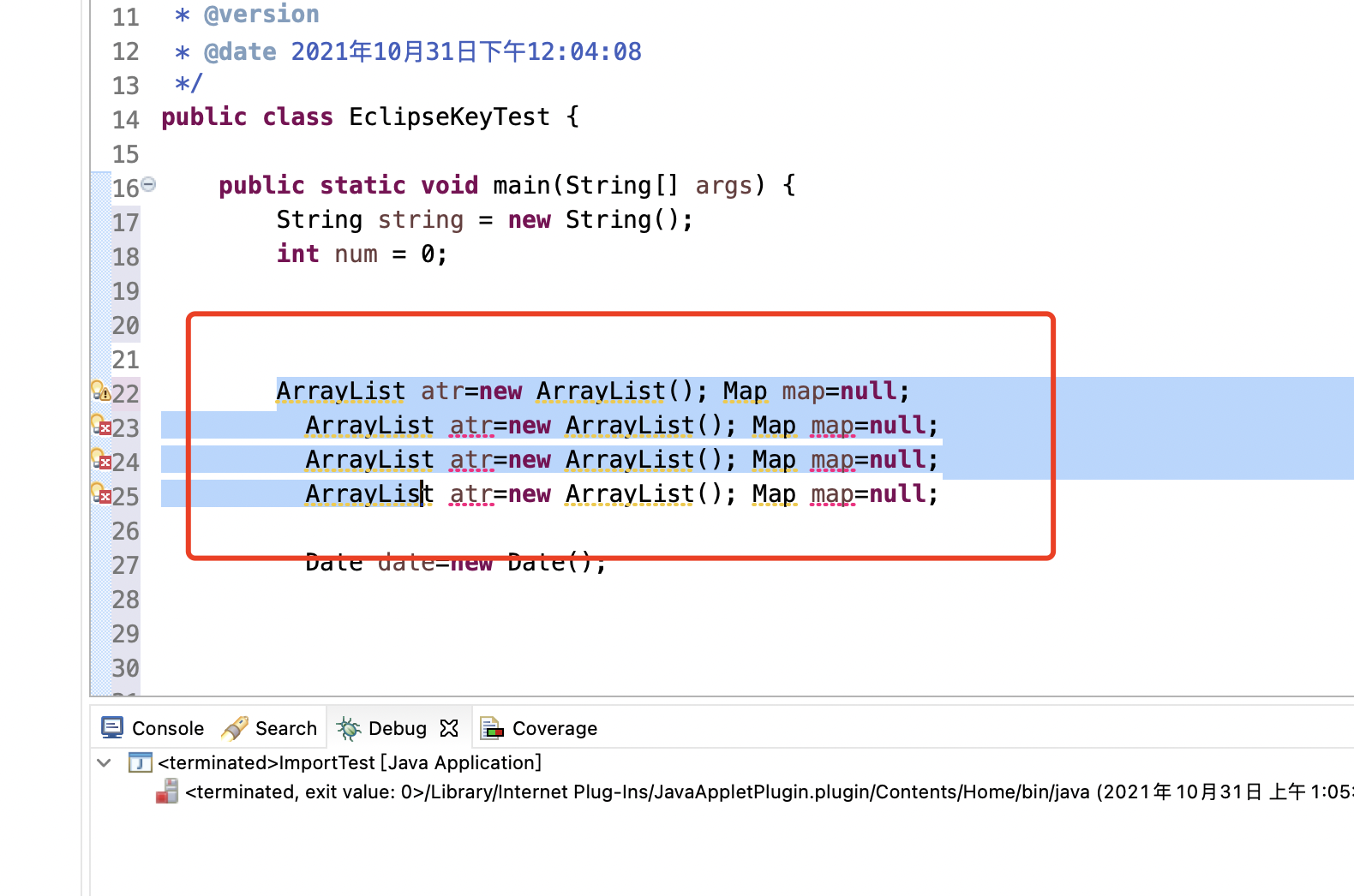Fold the main method at line 16

point(149,184)
